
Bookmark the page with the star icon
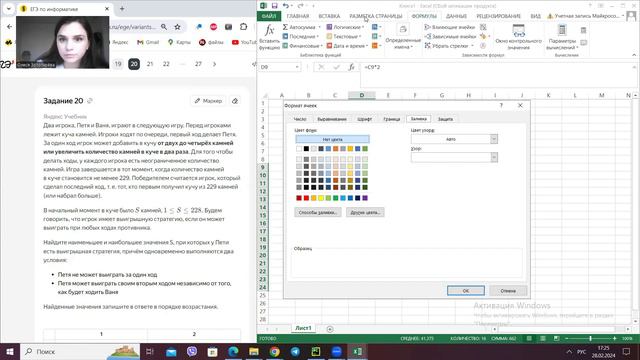click(x=177, y=27)
